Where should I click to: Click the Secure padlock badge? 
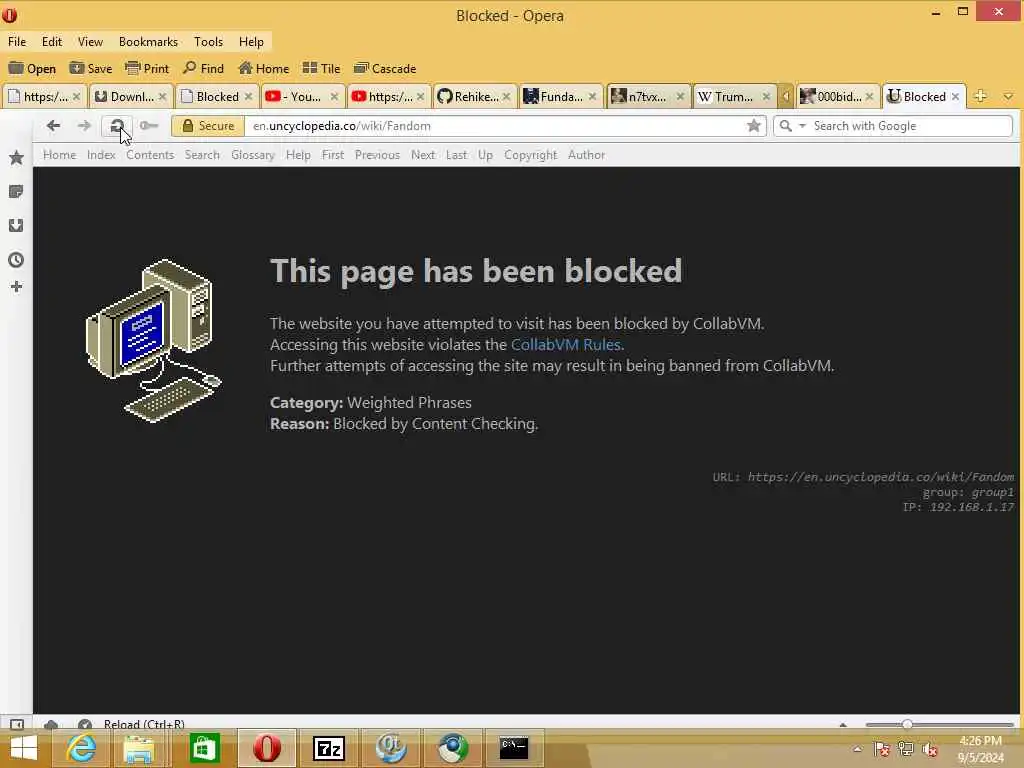pos(208,126)
